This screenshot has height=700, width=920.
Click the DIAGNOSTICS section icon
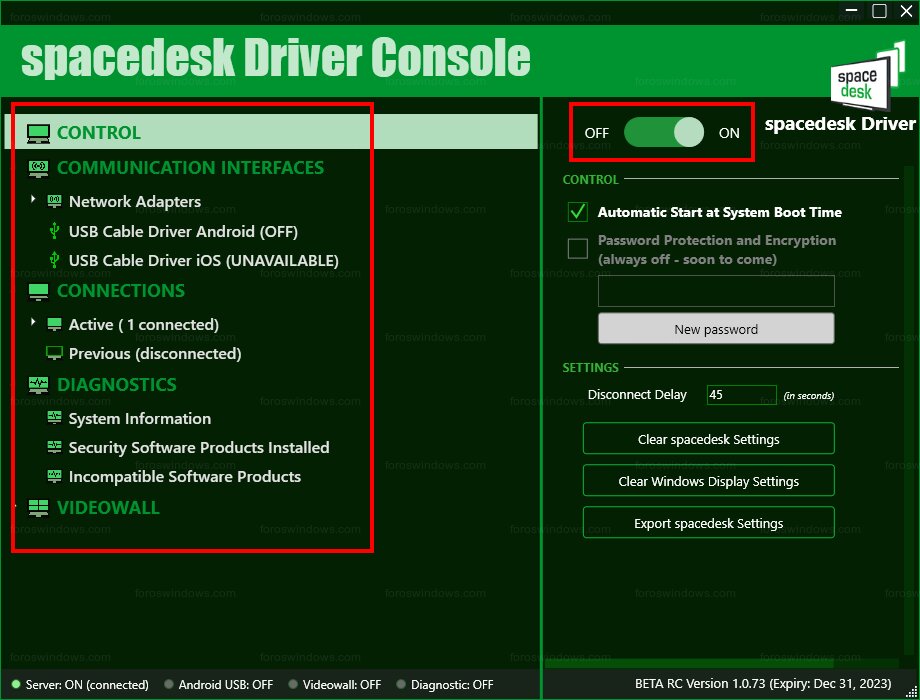pos(38,385)
